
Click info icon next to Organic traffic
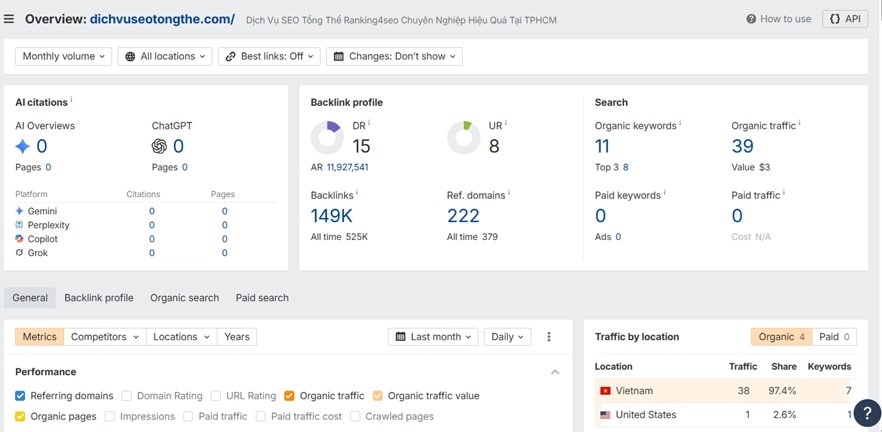click(799, 123)
